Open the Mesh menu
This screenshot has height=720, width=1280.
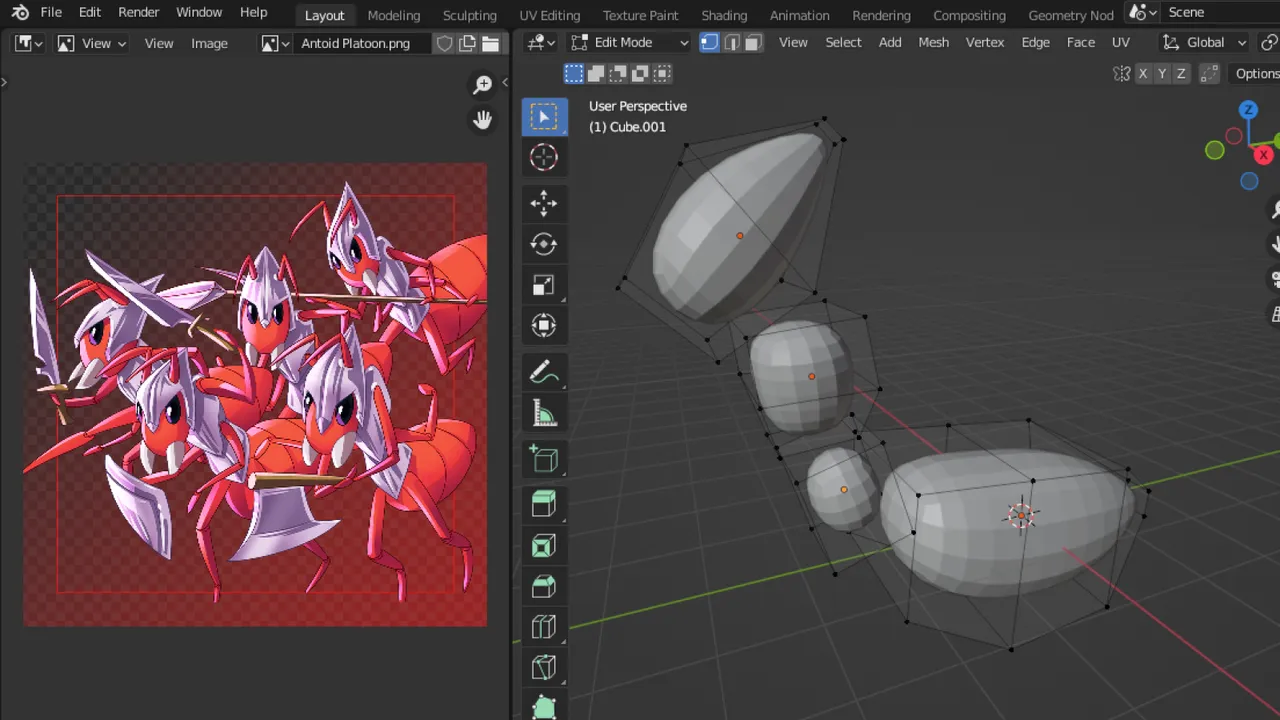coord(933,42)
